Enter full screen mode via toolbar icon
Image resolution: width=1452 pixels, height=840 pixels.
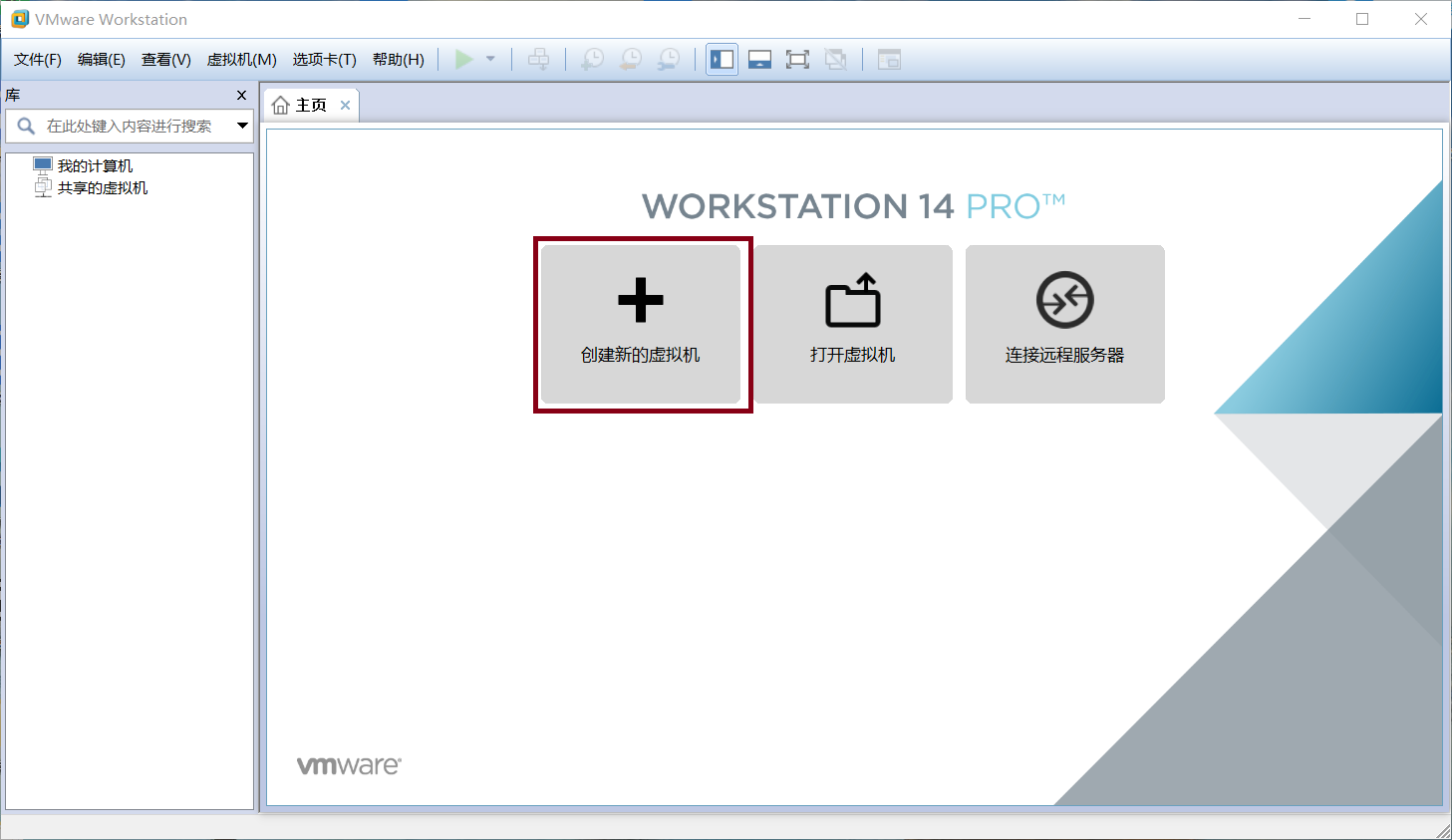[797, 60]
